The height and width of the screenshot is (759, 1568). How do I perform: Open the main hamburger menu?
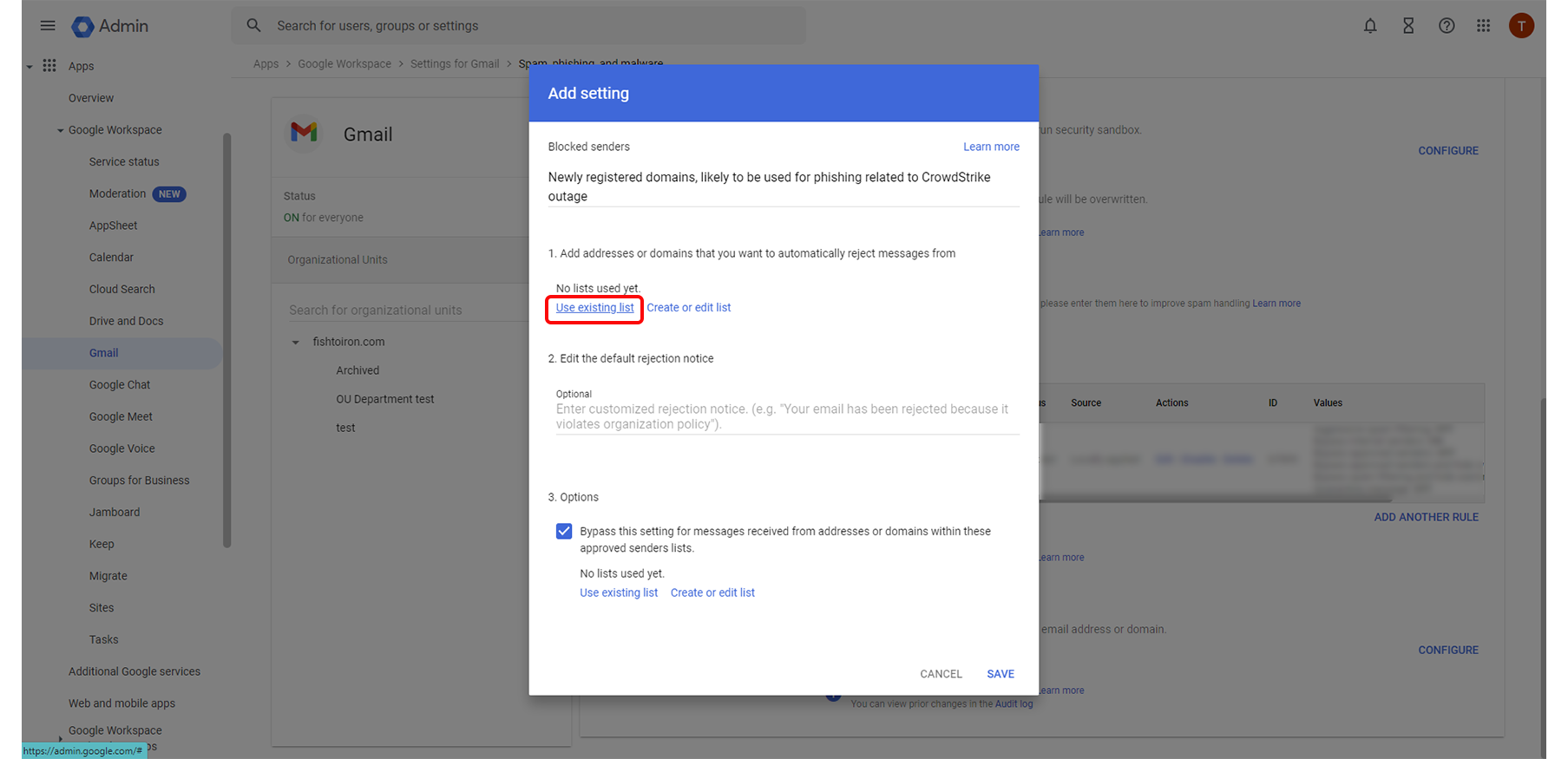[48, 26]
